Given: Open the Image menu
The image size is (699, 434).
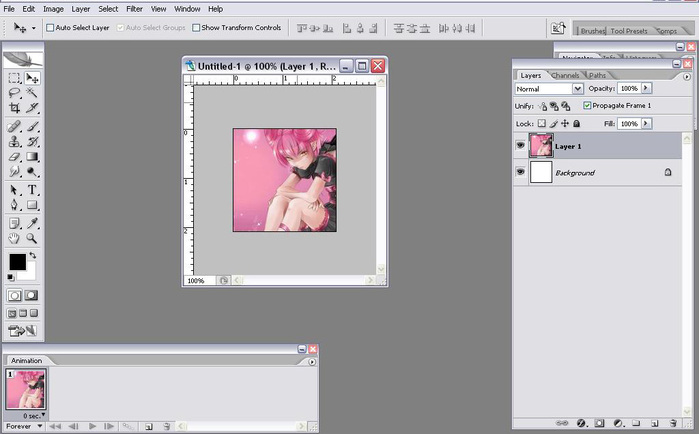Looking at the screenshot, I should tap(53, 9).
